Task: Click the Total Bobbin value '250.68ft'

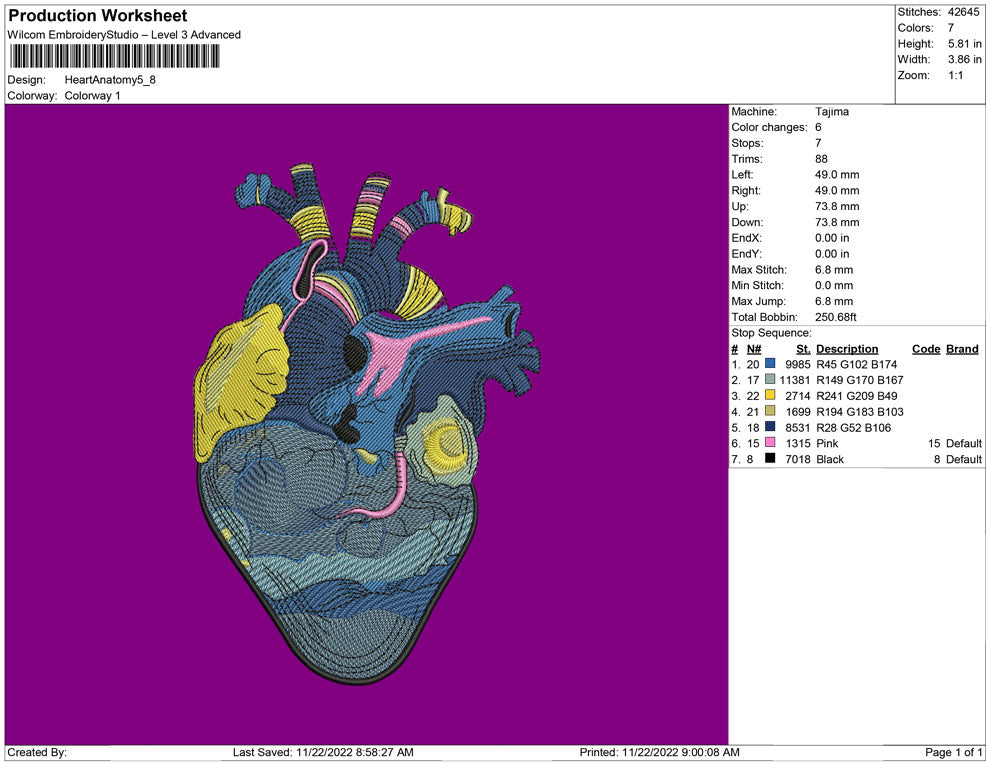Action: point(835,317)
